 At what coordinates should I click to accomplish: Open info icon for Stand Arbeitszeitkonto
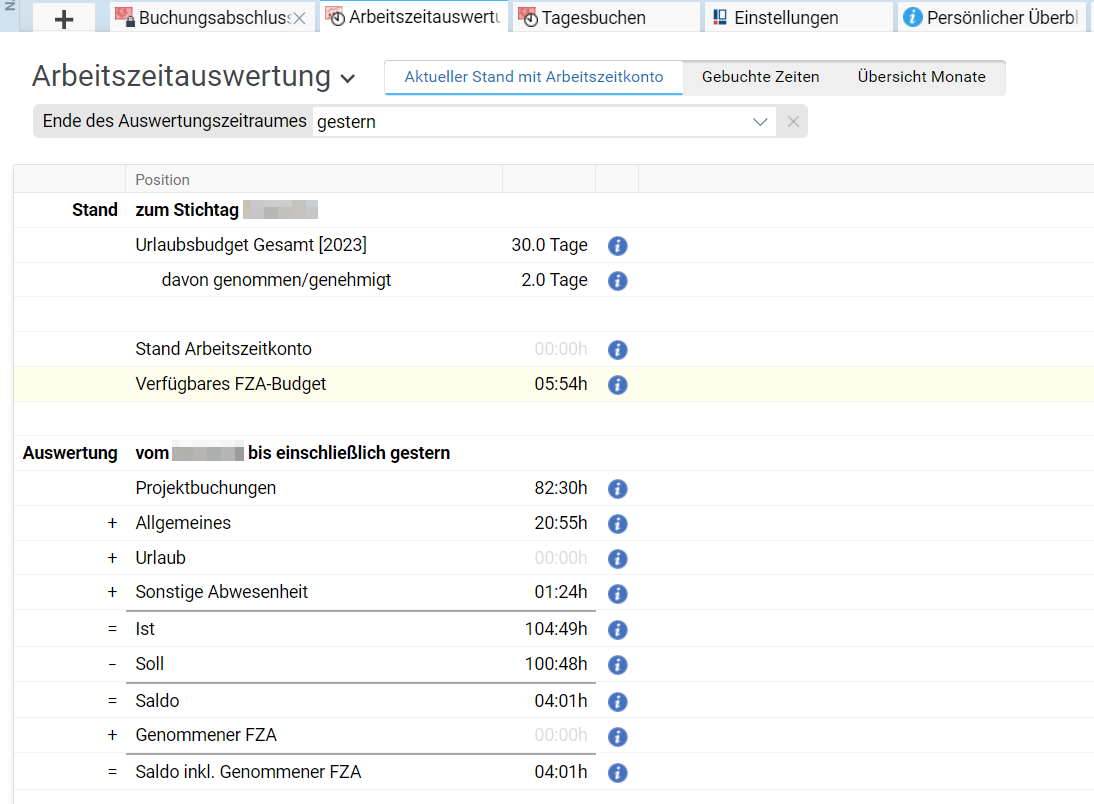[x=617, y=350]
